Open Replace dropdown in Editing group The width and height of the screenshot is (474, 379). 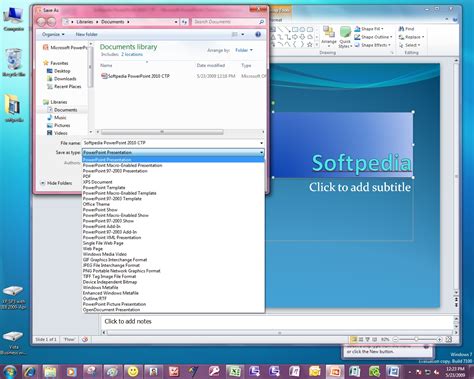coord(412,37)
